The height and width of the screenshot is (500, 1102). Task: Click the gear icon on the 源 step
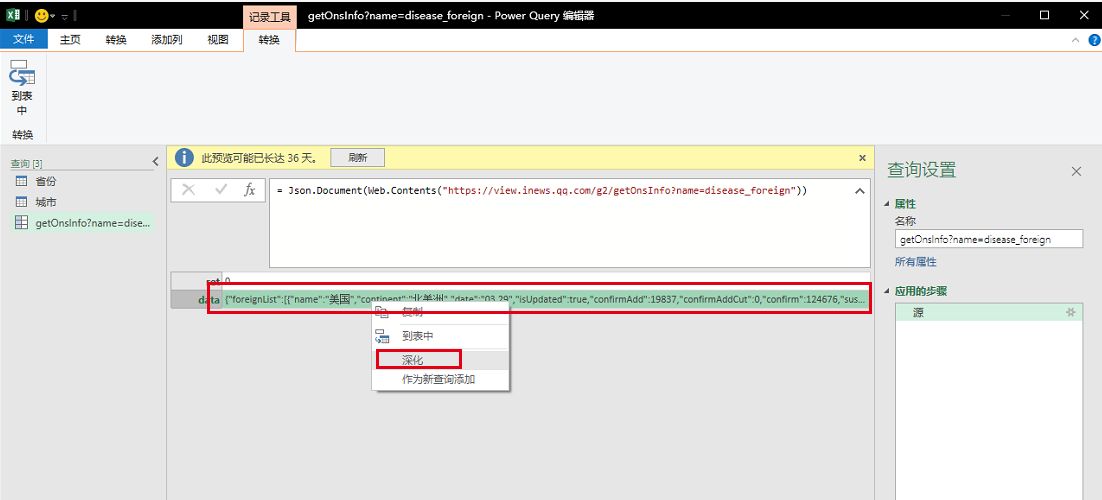click(1071, 313)
